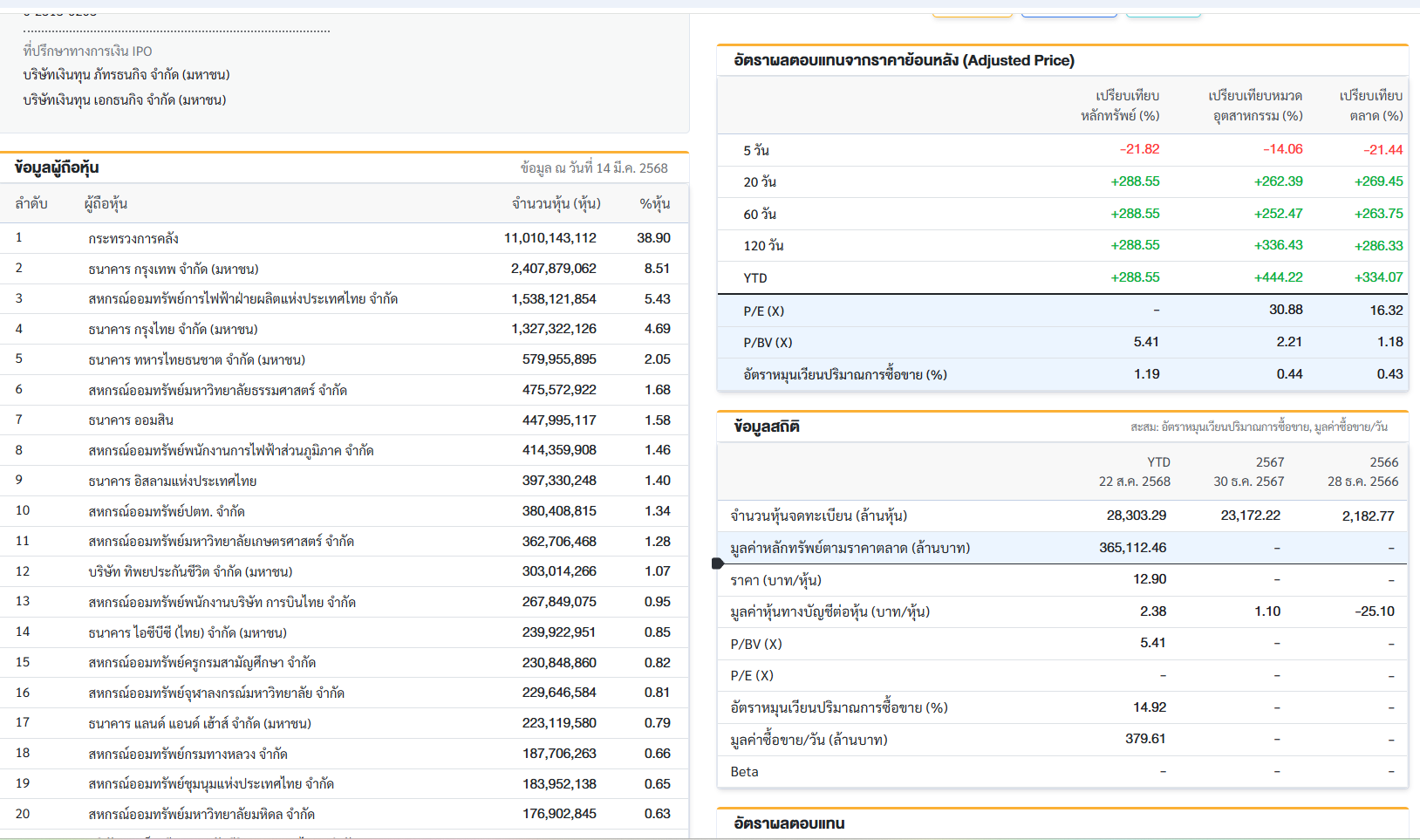The width and height of the screenshot is (1420, 840).
Task: Click shareholder 'ธนาคาร ออมสิน'
Action: click(x=131, y=420)
